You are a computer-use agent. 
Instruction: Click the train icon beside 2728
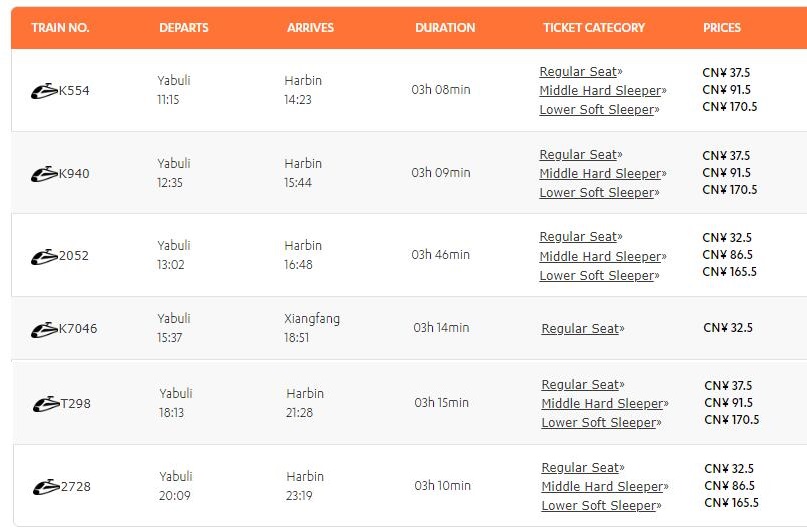coord(46,487)
